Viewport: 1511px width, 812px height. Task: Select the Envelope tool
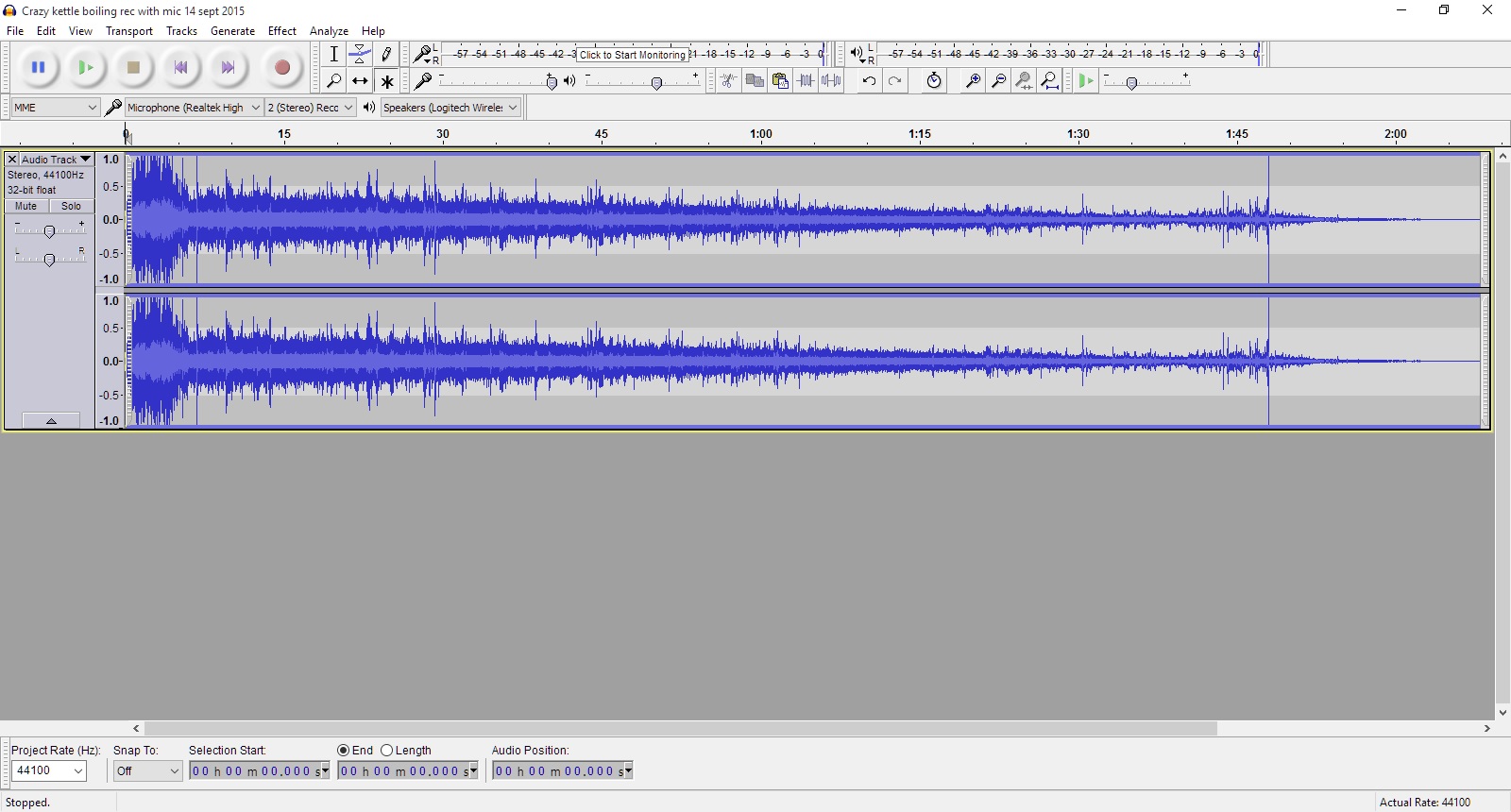tap(360, 55)
